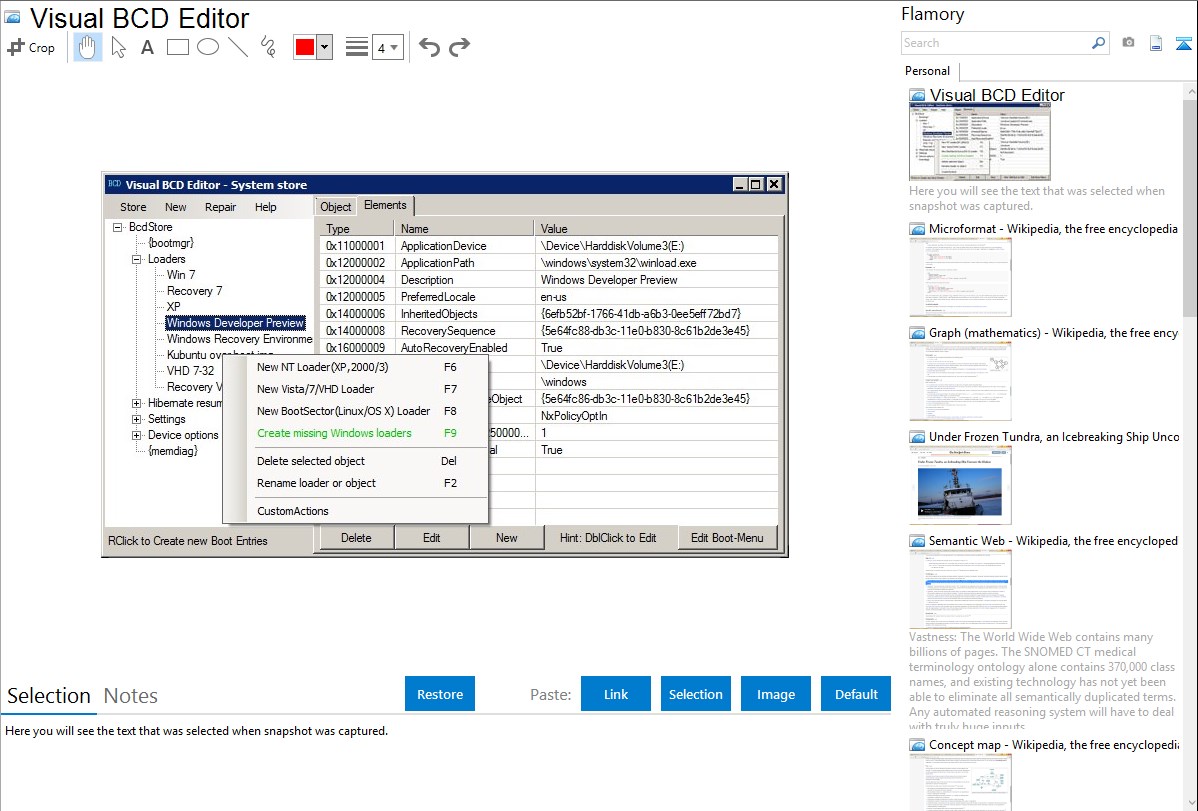1198x811 pixels.
Task: Activate the hand pan tool
Action: pyautogui.click(x=88, y=47)
